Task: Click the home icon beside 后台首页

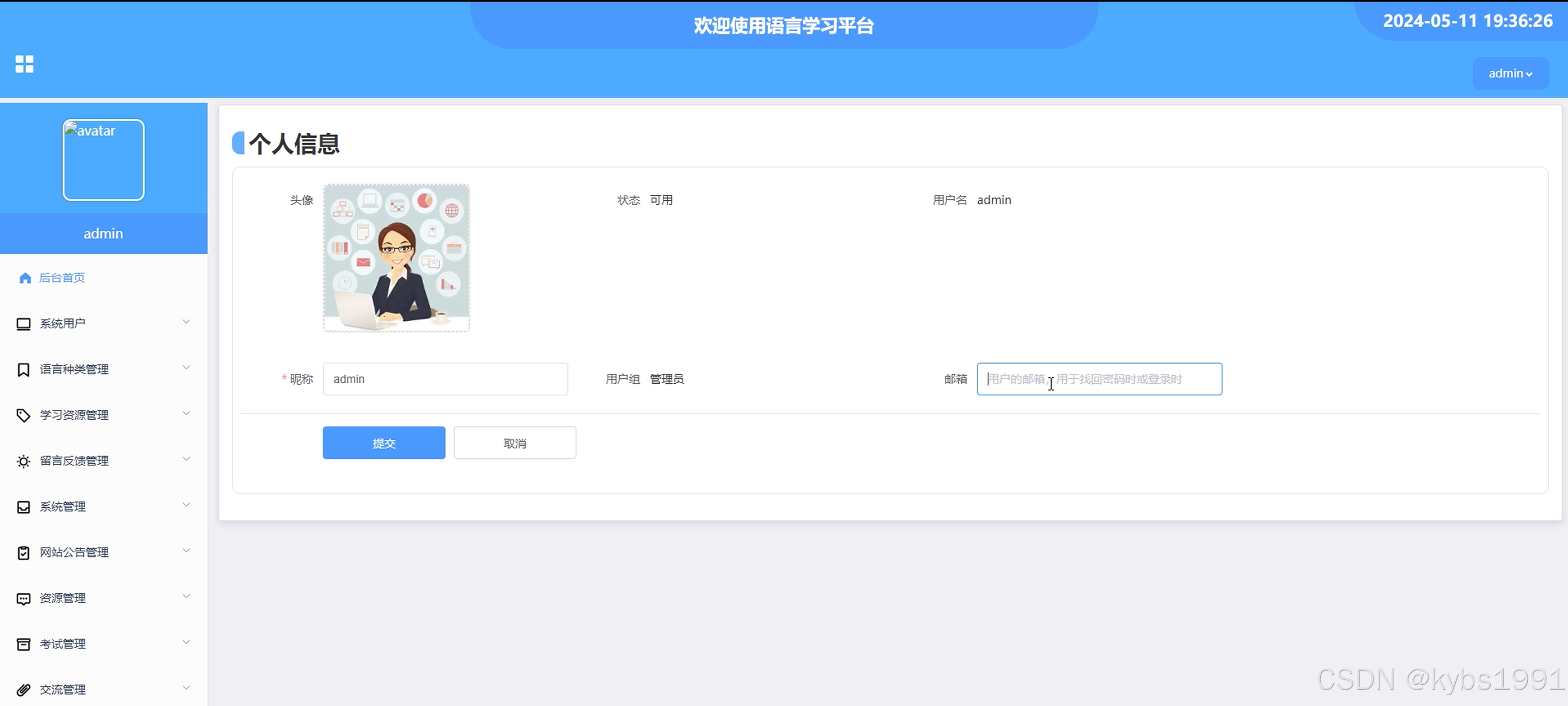Action: coord(25,278)
